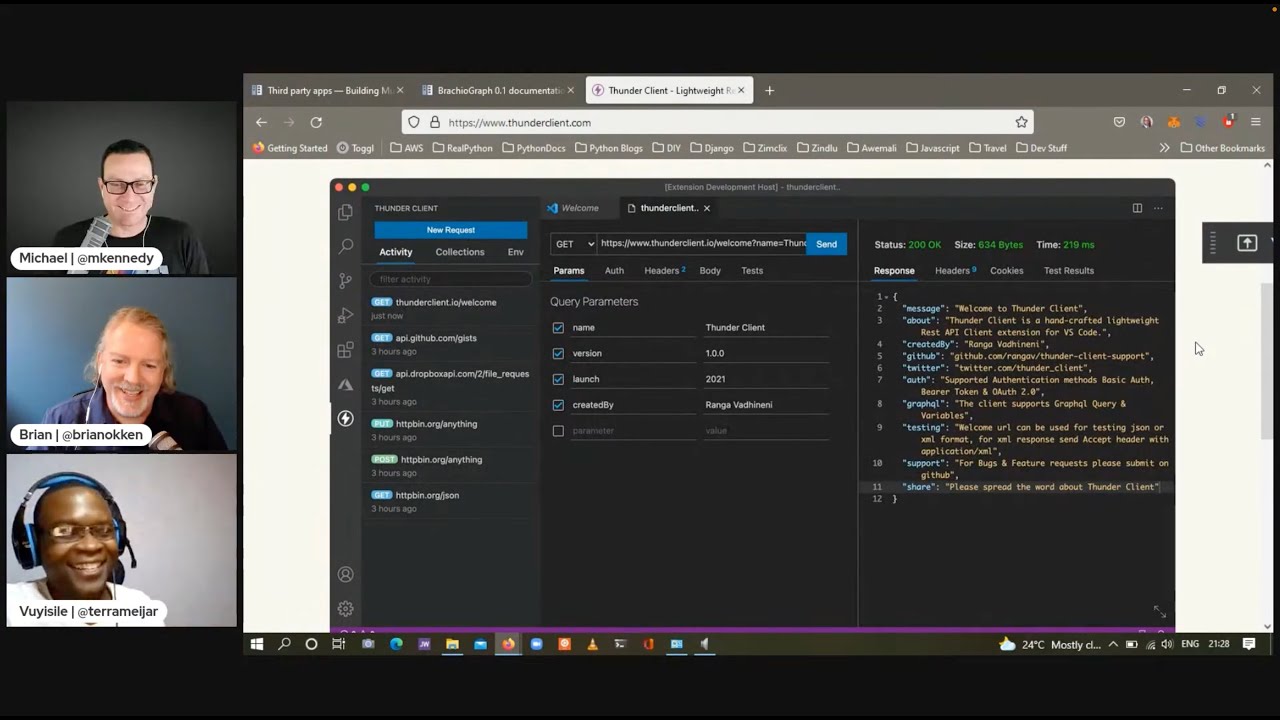Click the New Request button
This screenshot has width=1280, height=720.
click(x=450, y=230)
